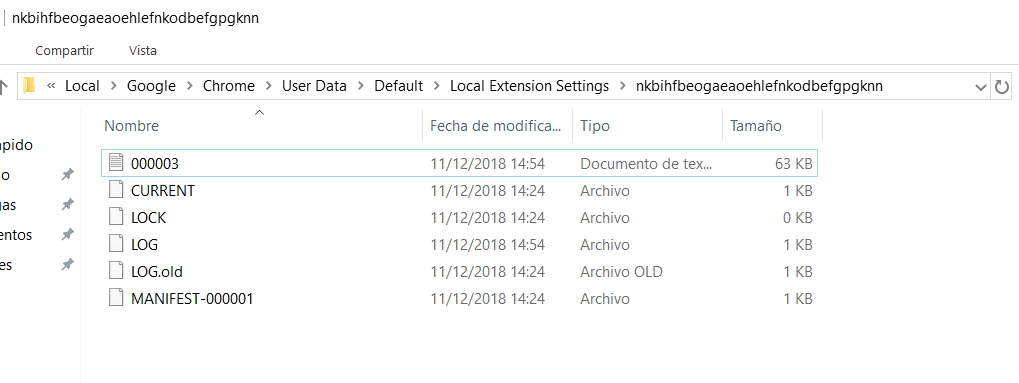Open the Compartir ribbon tab
The height and width of the screenshot is (383, 1019).
pos(64,50)
